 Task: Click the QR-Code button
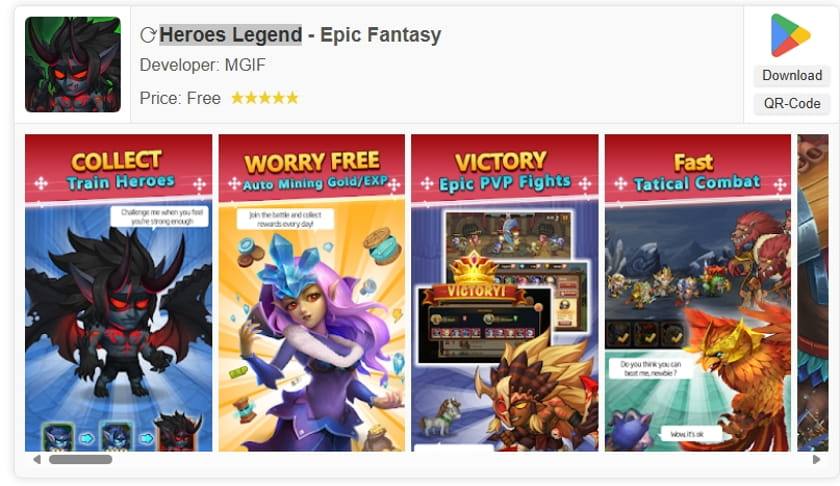click(792, 103)
